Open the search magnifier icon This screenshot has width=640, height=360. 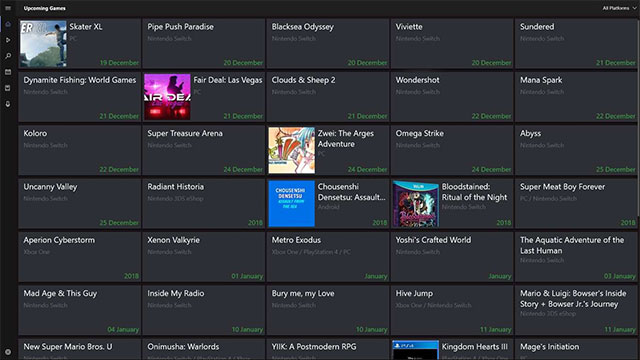click(8, 56)
